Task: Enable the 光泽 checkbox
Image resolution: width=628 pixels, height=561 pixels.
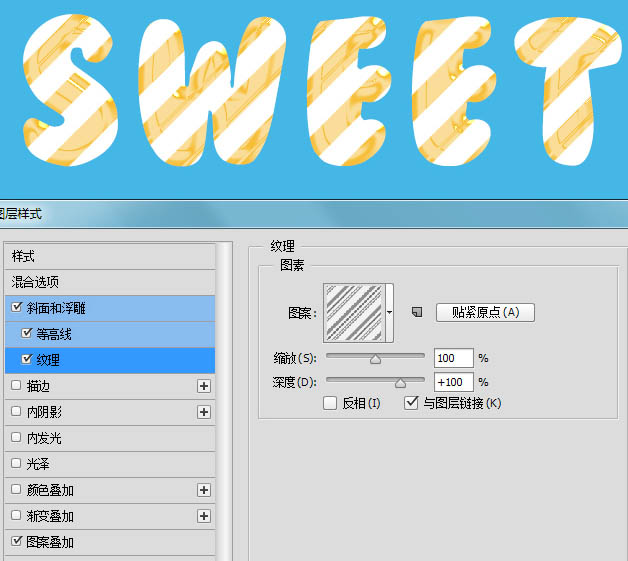Action: pos(16,463)
